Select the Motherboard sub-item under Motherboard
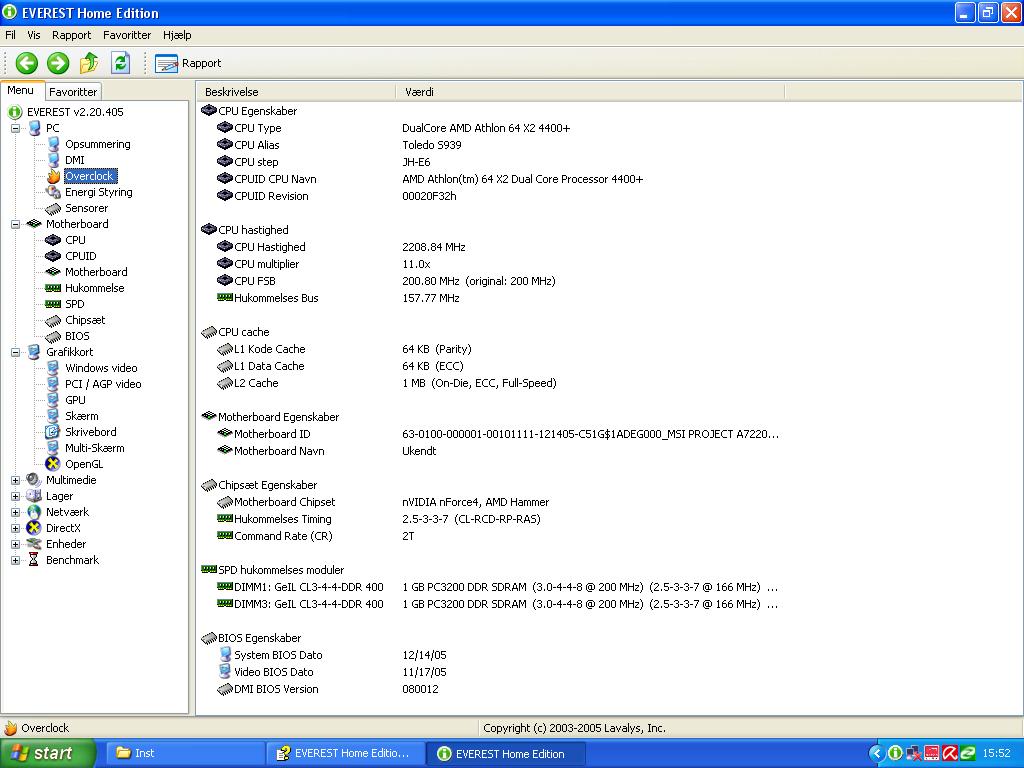 coord(96,272)
